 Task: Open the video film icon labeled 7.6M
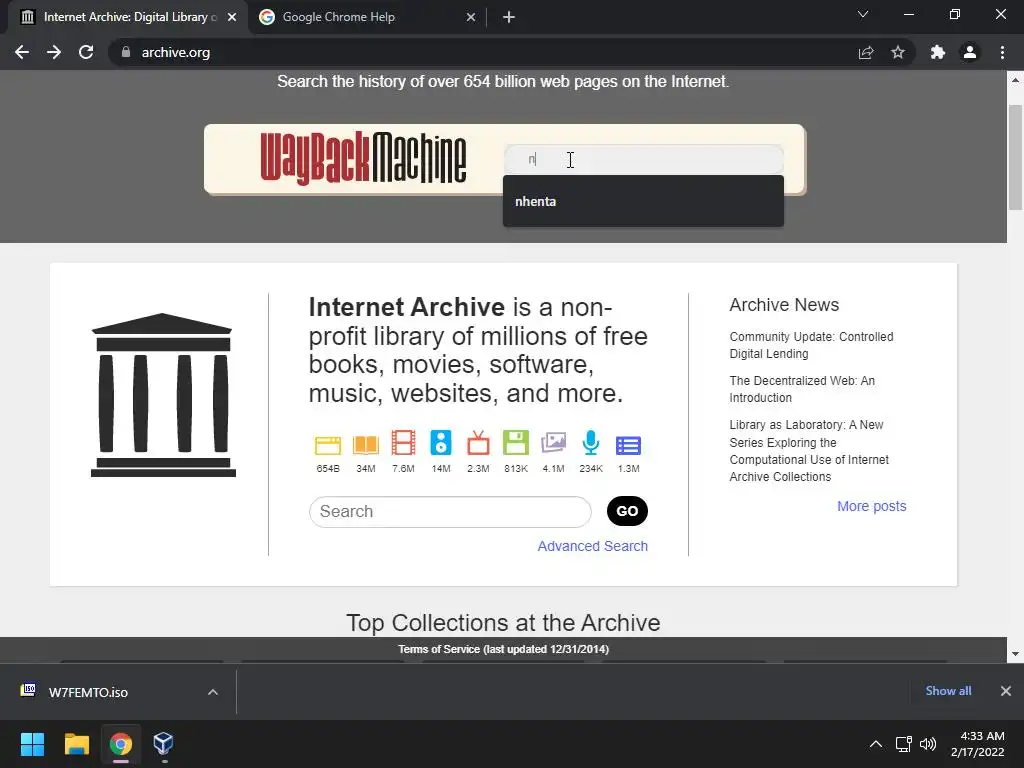click(x=404, y=443)
